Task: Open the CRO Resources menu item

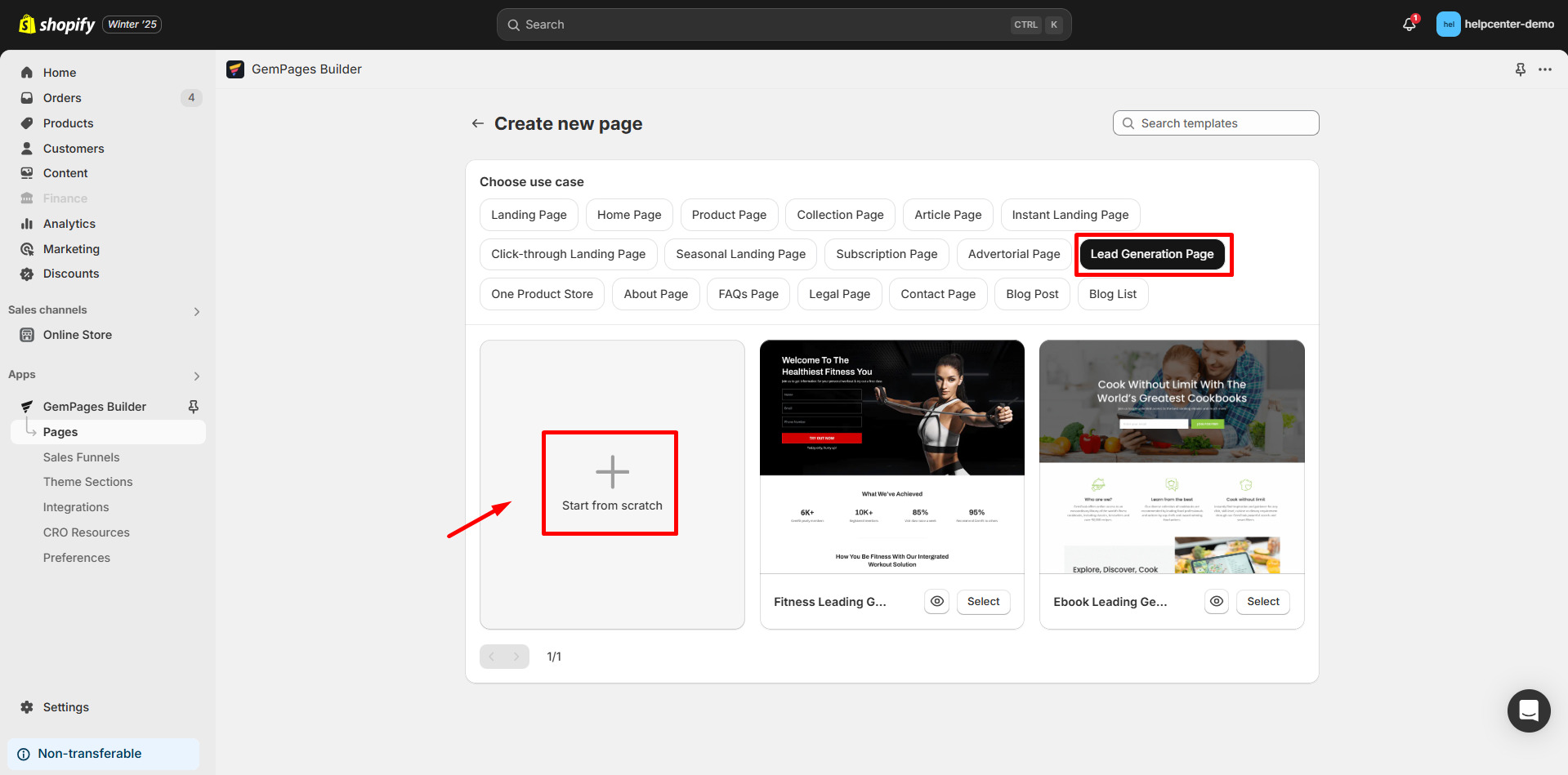Action: (x=86, y=532)
